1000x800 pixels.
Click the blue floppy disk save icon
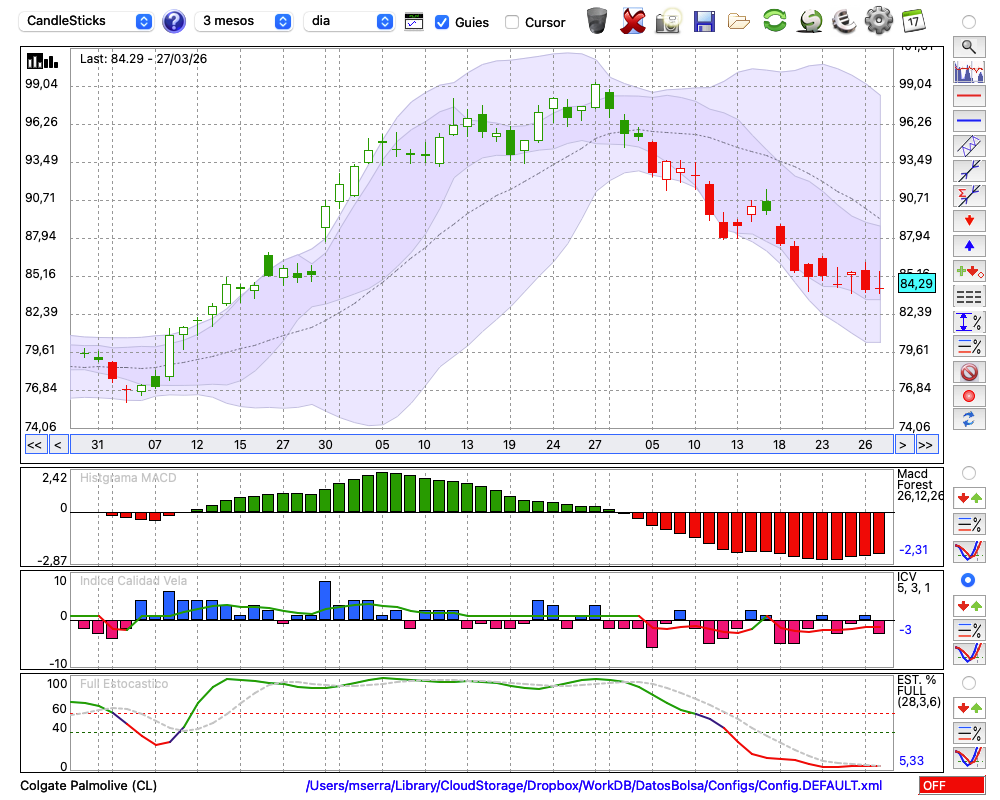coord(704,20)
